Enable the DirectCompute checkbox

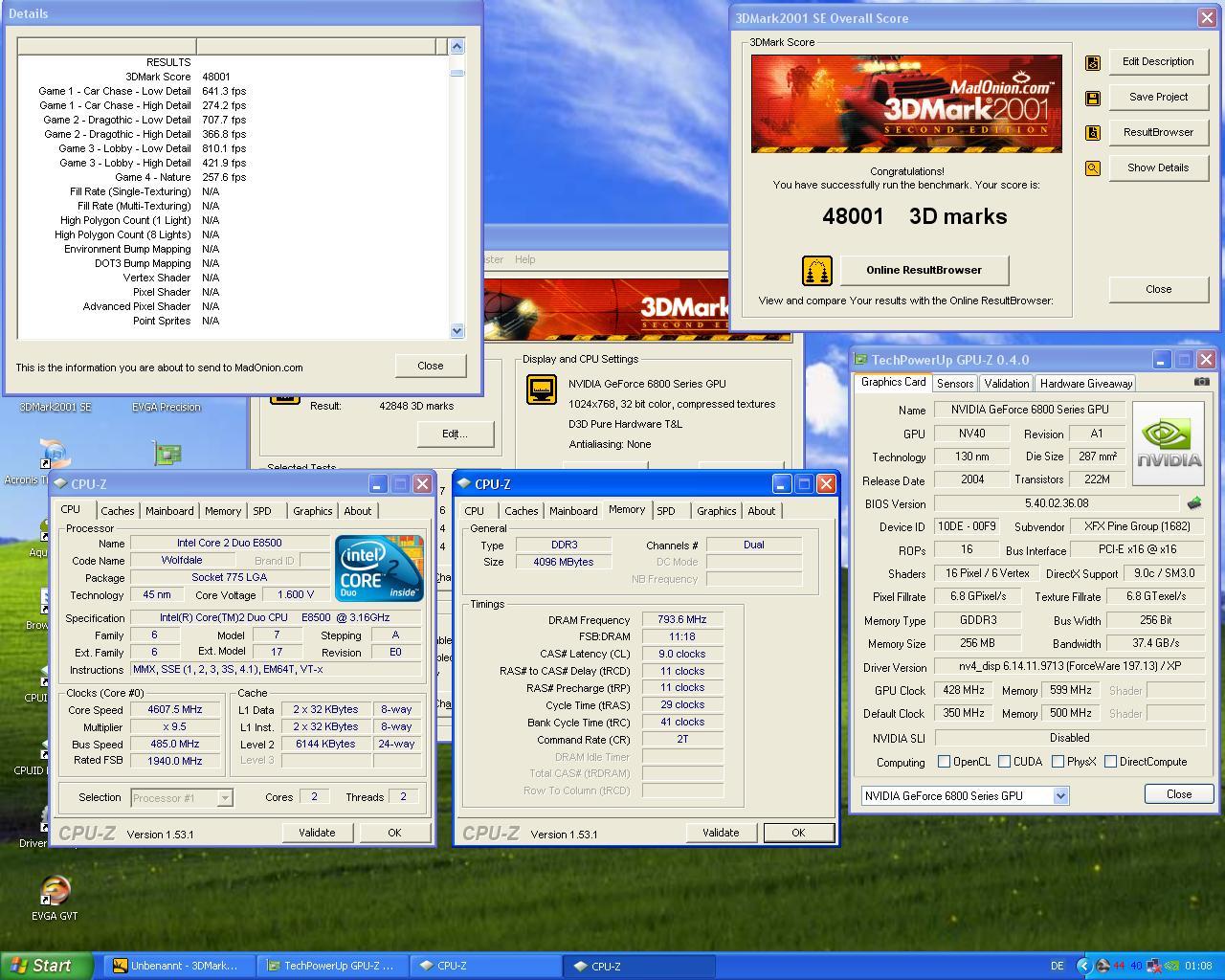[1110, 762]
